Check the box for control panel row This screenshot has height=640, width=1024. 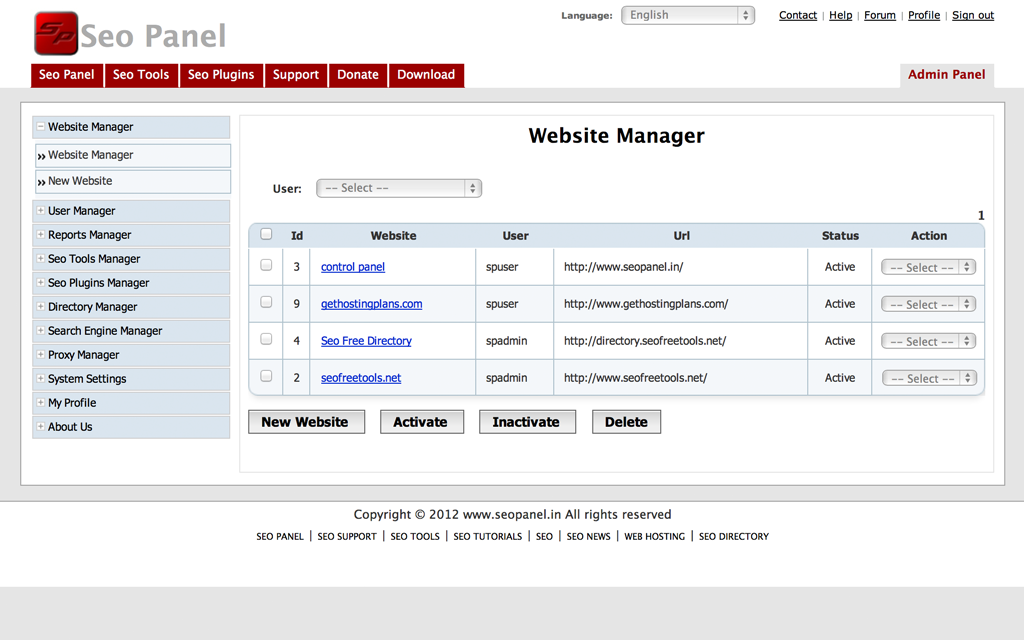(266, 266)
